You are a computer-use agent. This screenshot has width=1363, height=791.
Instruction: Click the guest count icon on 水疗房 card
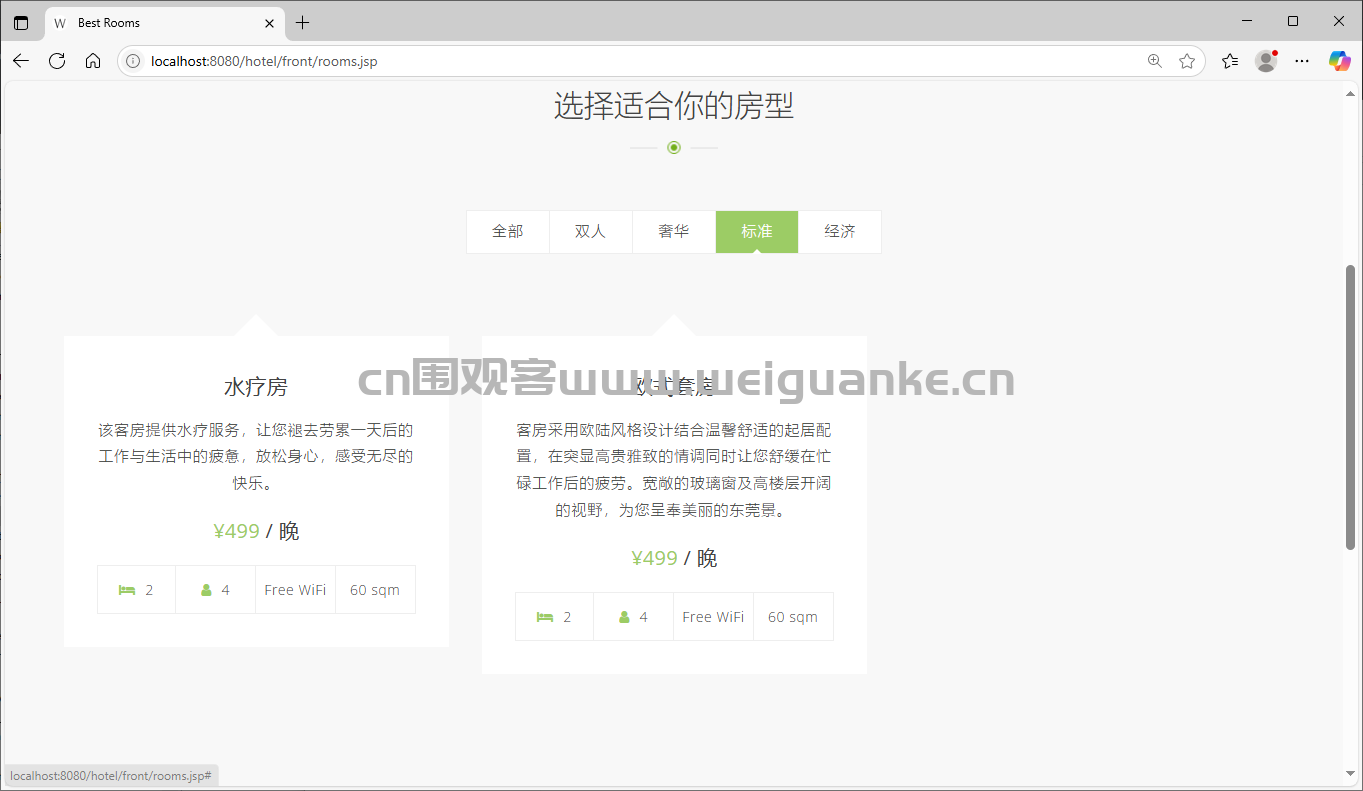(206, 589)
